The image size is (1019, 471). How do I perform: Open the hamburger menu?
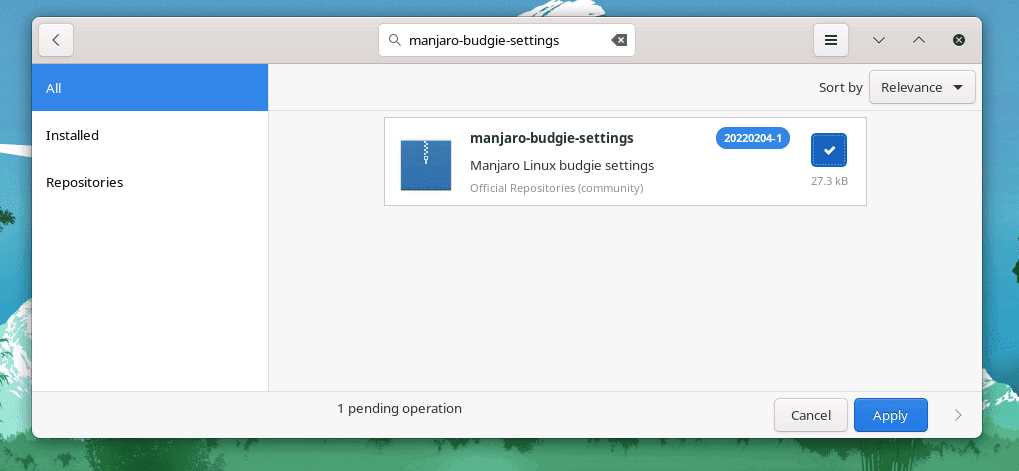(x=831, y=40)
